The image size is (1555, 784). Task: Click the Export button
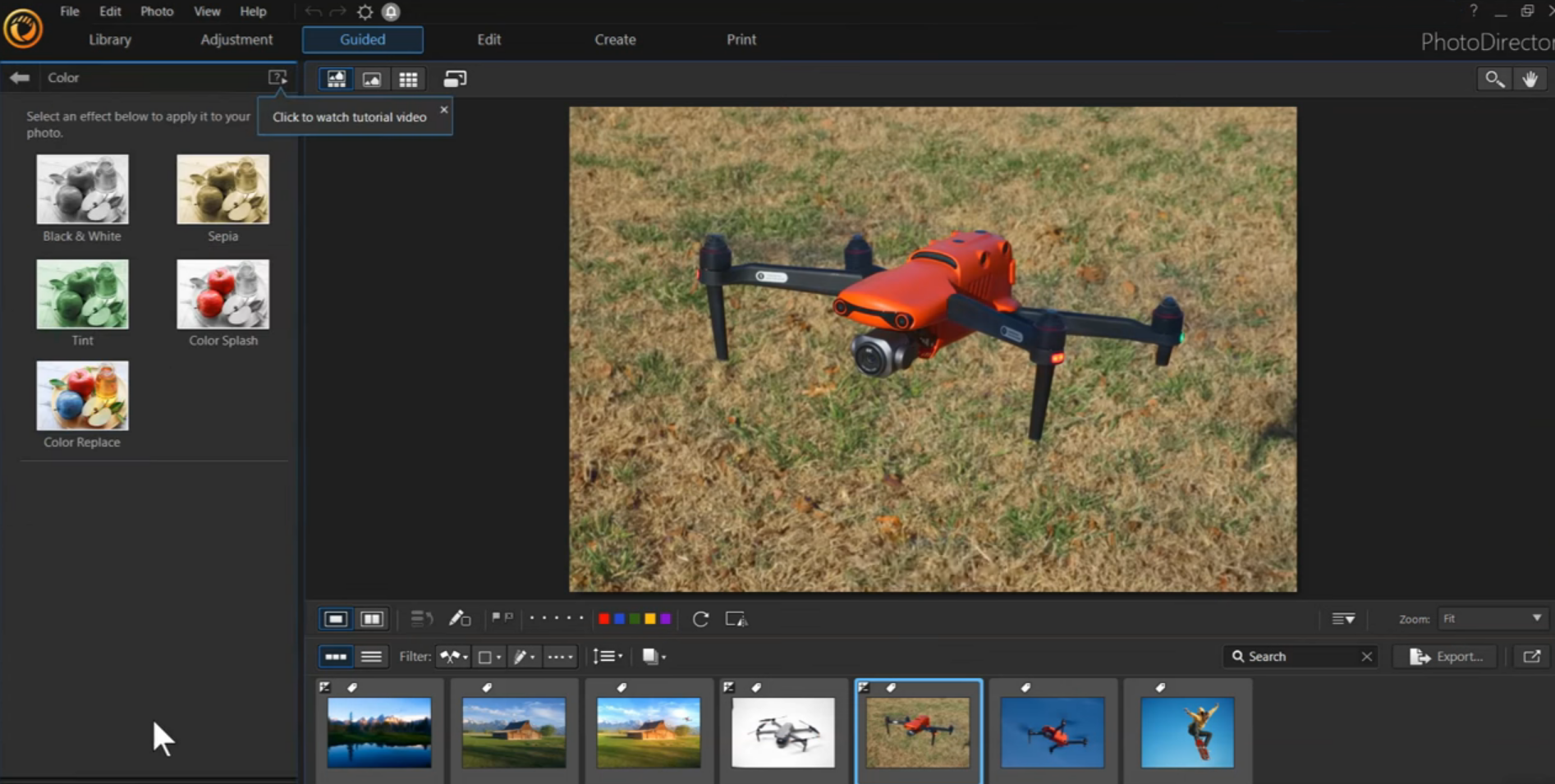point(1447,657)
